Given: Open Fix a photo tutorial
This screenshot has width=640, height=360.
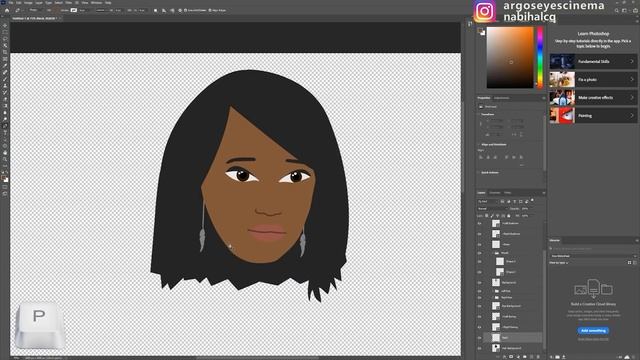Looking at the screenshot, I should pos(593,80).
